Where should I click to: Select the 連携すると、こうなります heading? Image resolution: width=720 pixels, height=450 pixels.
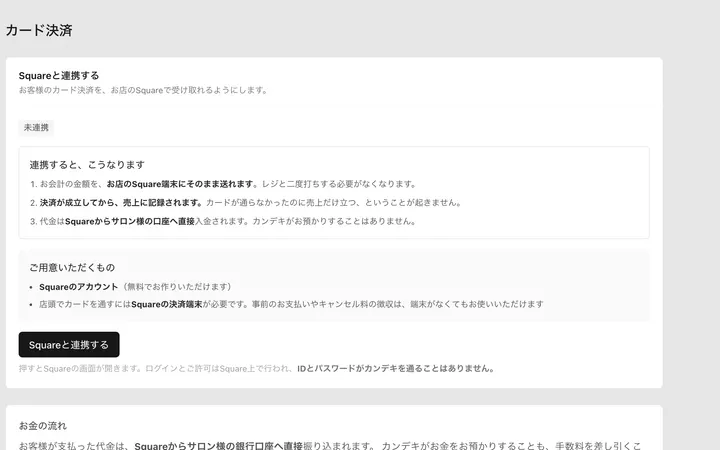coord(87,164)
